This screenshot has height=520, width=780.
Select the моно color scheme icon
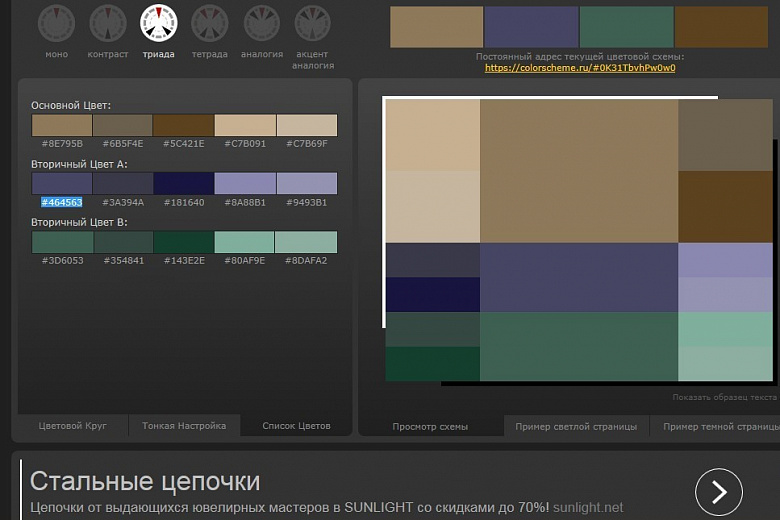click(x=56, y=23)
